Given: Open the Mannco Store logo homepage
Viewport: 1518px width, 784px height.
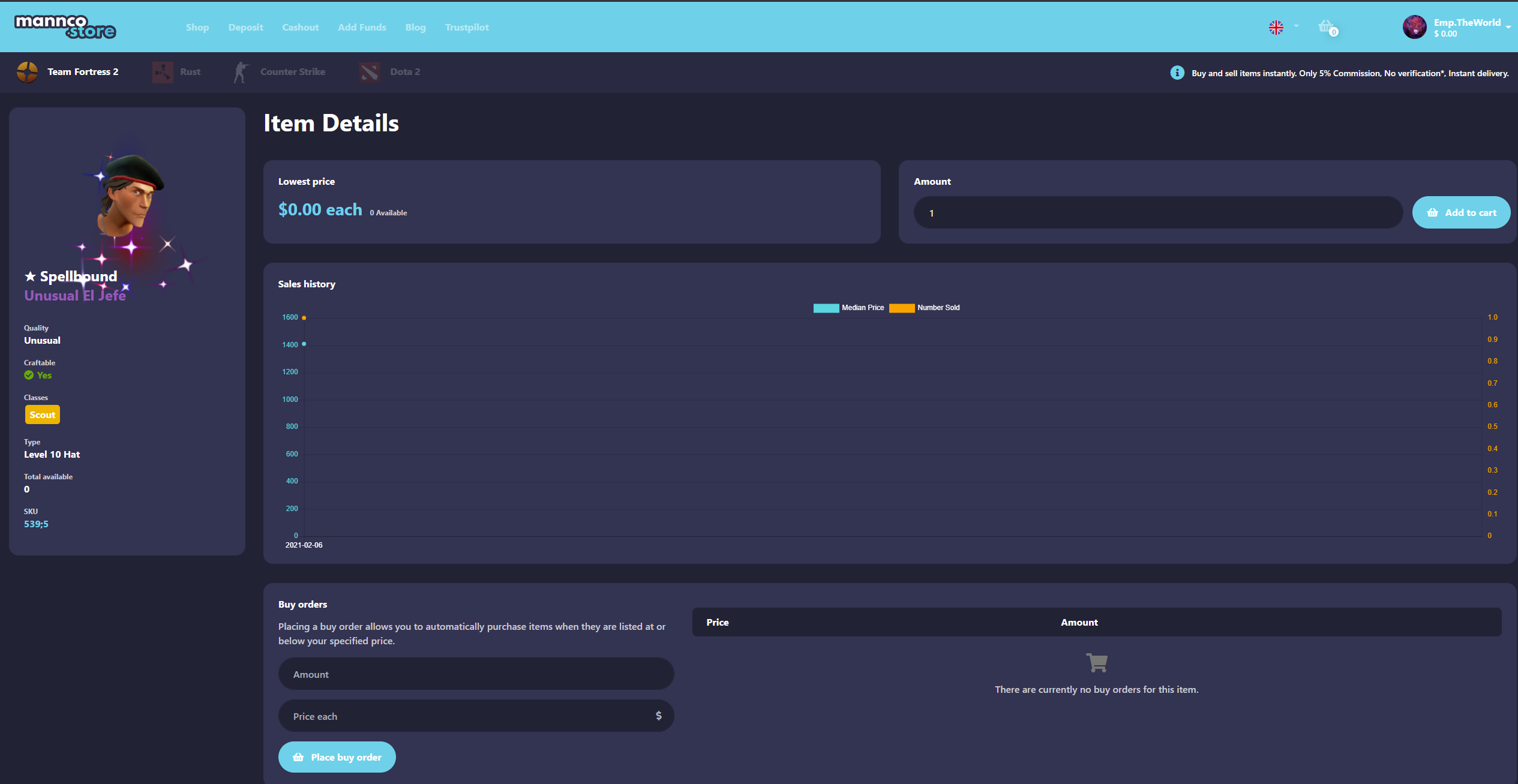Looking at the screenshot, I should tap(65, 27).
